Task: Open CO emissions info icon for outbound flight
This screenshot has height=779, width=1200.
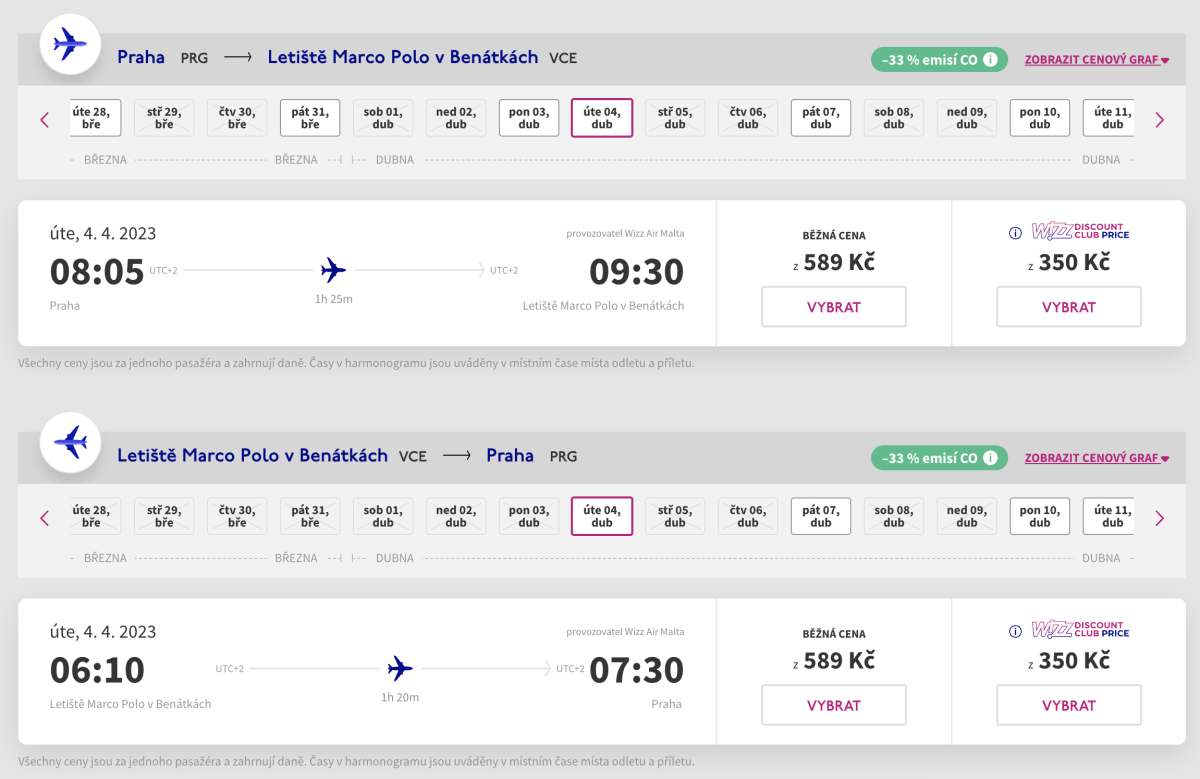Action: click(990, 59)
